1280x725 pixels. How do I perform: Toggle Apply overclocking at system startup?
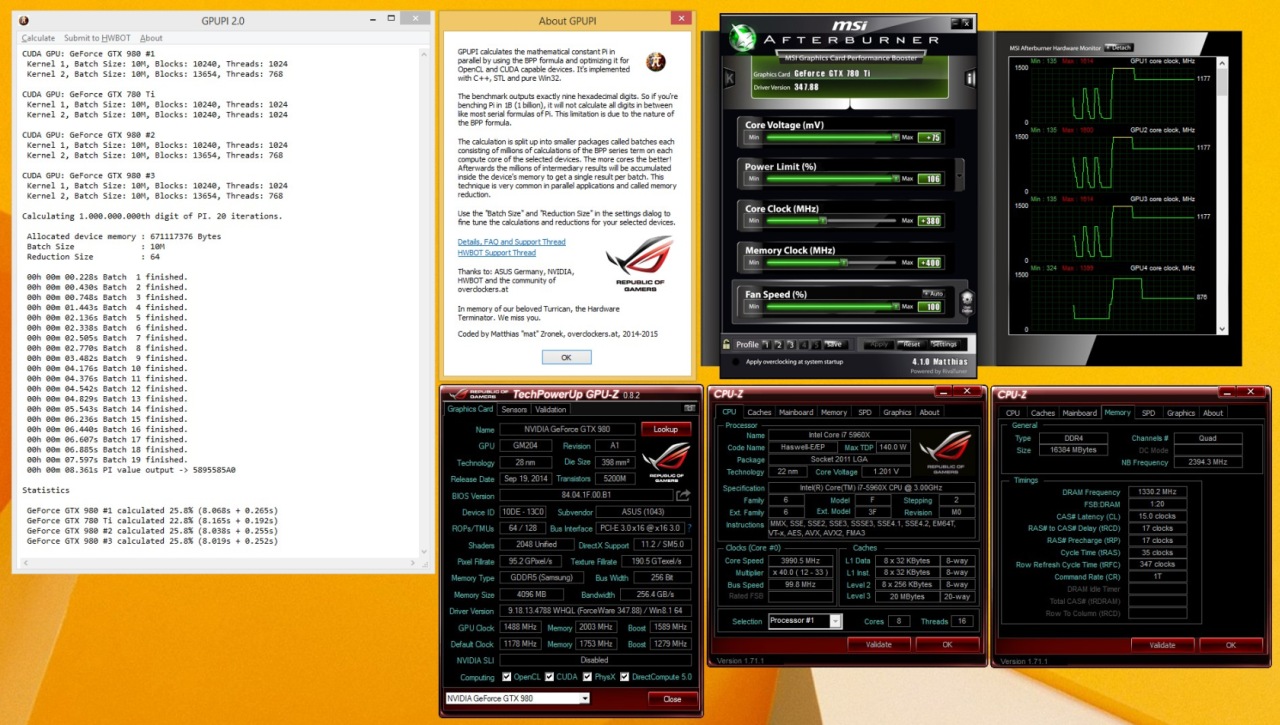click(x=737, y=361)
